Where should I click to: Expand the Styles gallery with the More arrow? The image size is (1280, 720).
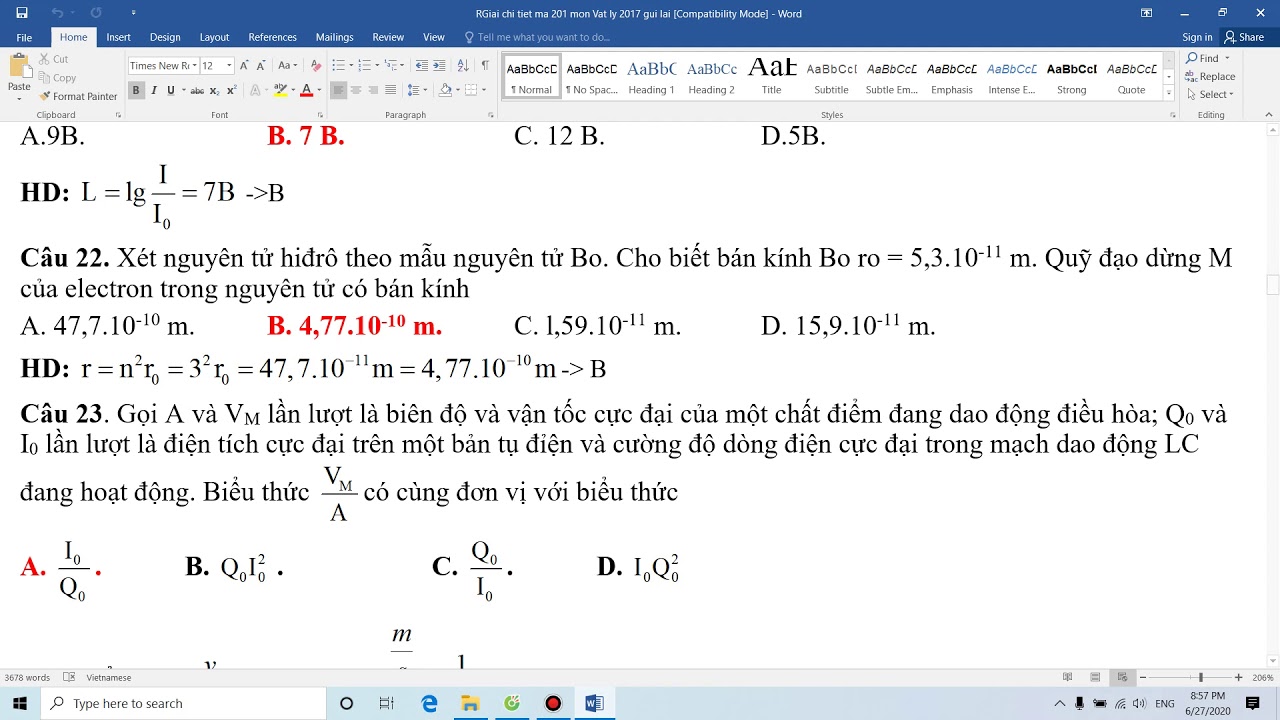(1169, 93)
